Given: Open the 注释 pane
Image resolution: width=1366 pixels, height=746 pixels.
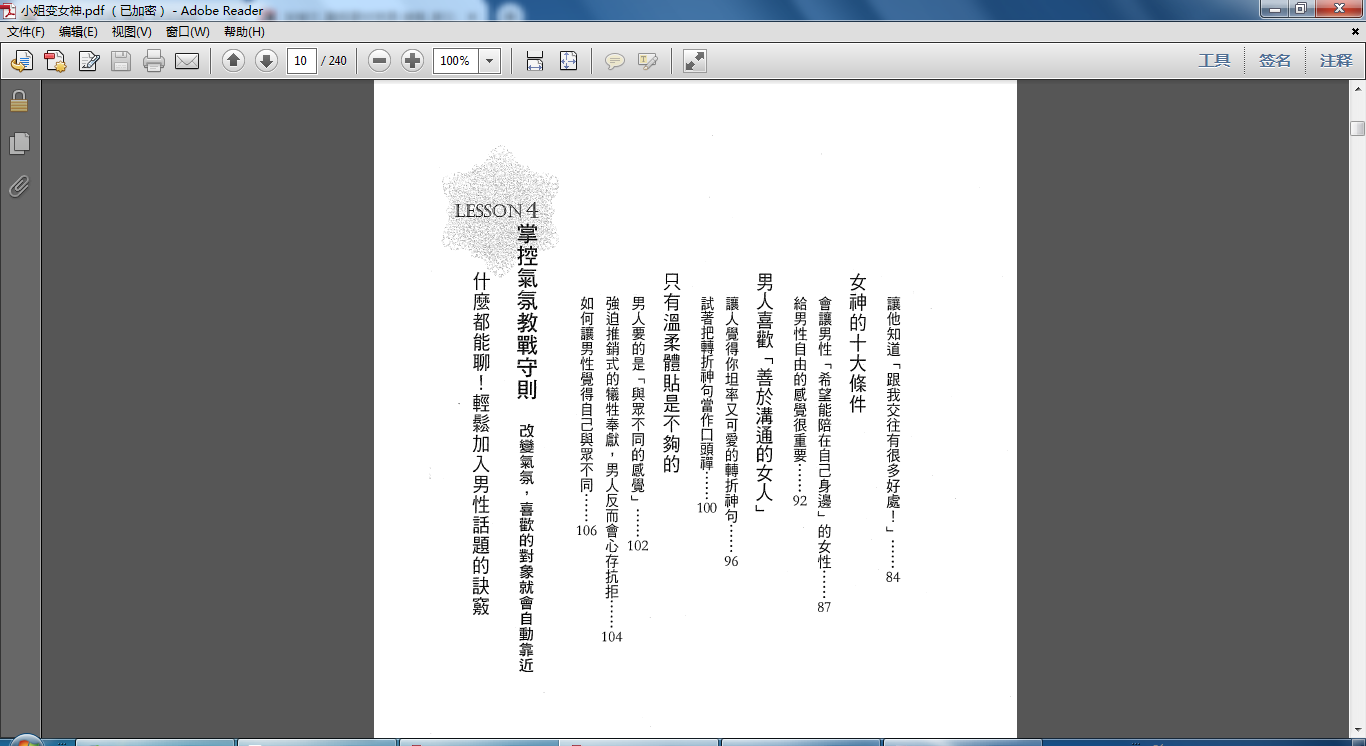Looking at the screenshot, I should [1335, 61].
